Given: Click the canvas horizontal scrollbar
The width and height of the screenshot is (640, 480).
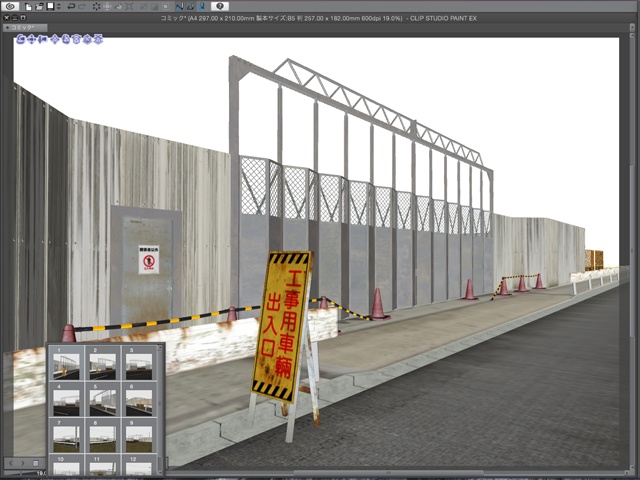Looking at the screenshot, I should click(x=388, y=471).
